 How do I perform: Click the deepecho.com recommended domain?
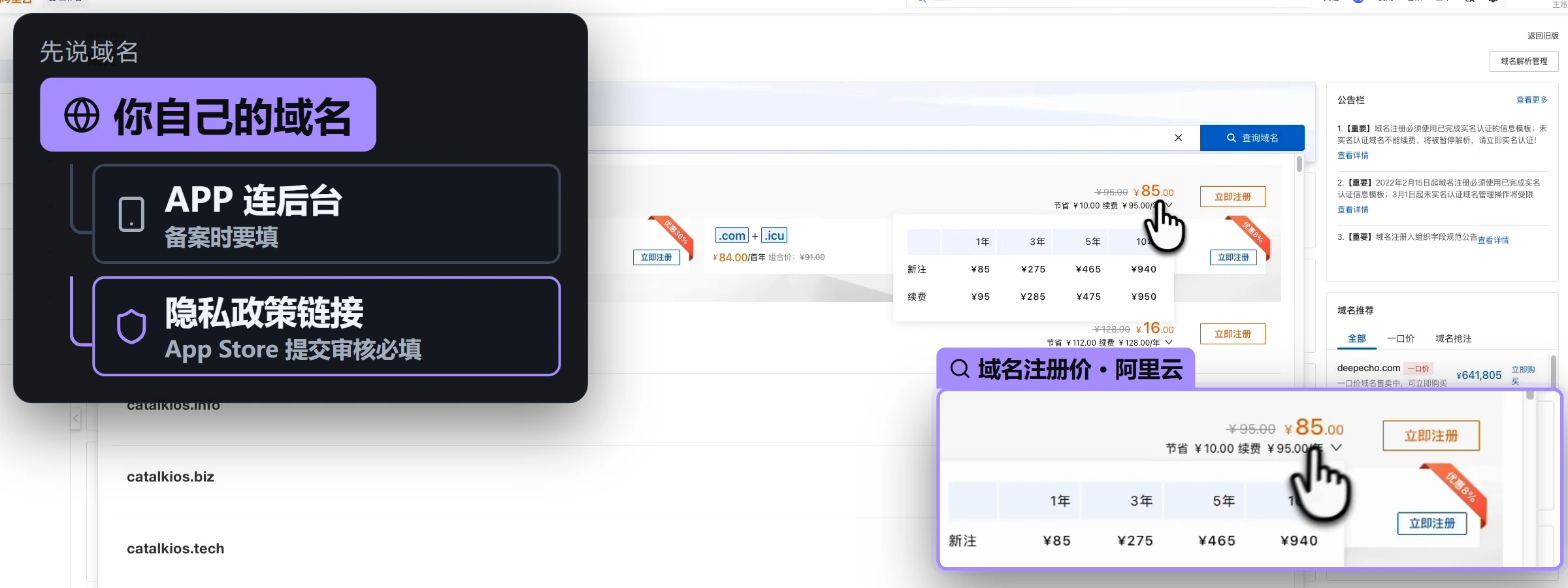click(x=1368, y=368)
